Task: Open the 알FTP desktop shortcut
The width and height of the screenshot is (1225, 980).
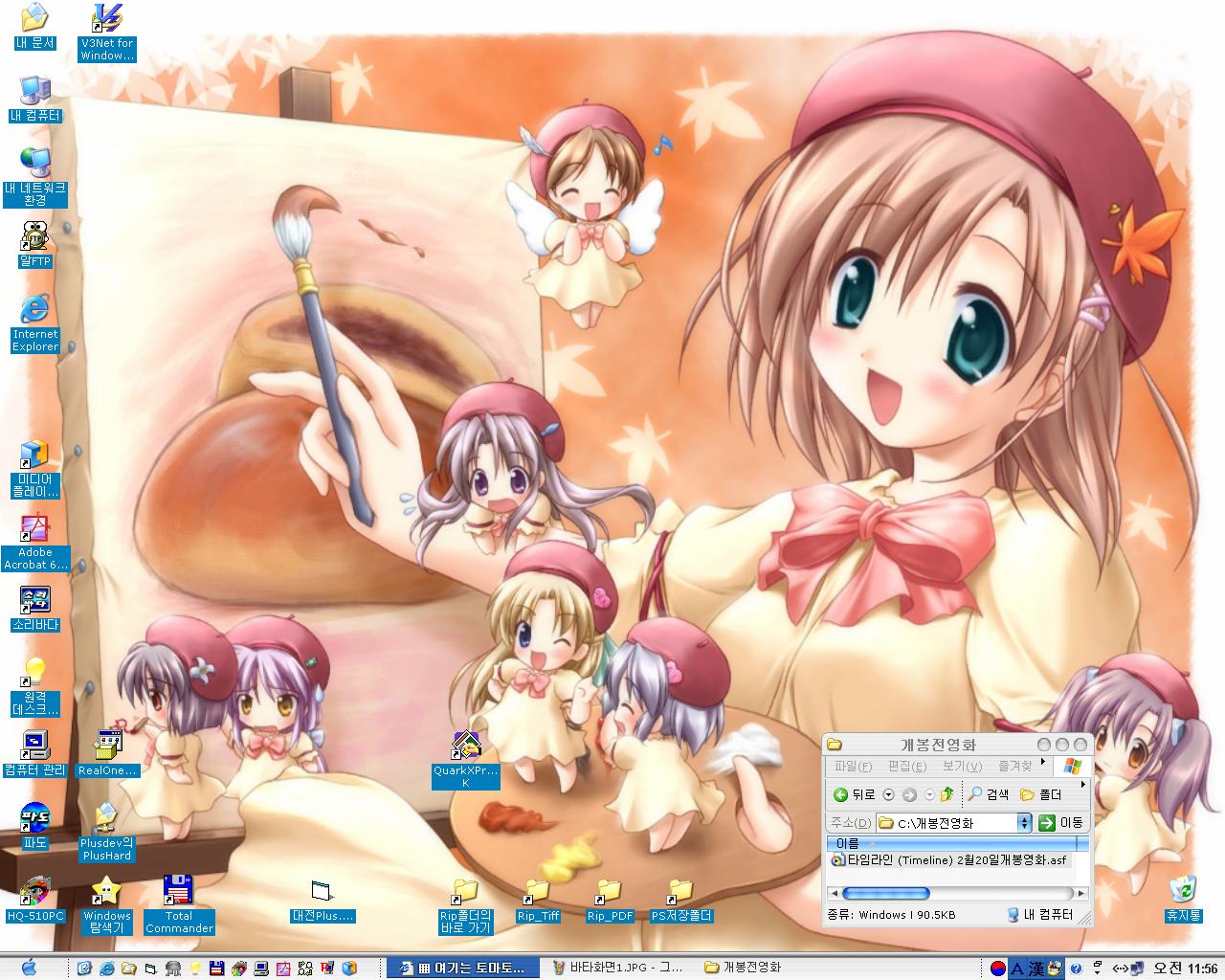Action: pos(35,237)
